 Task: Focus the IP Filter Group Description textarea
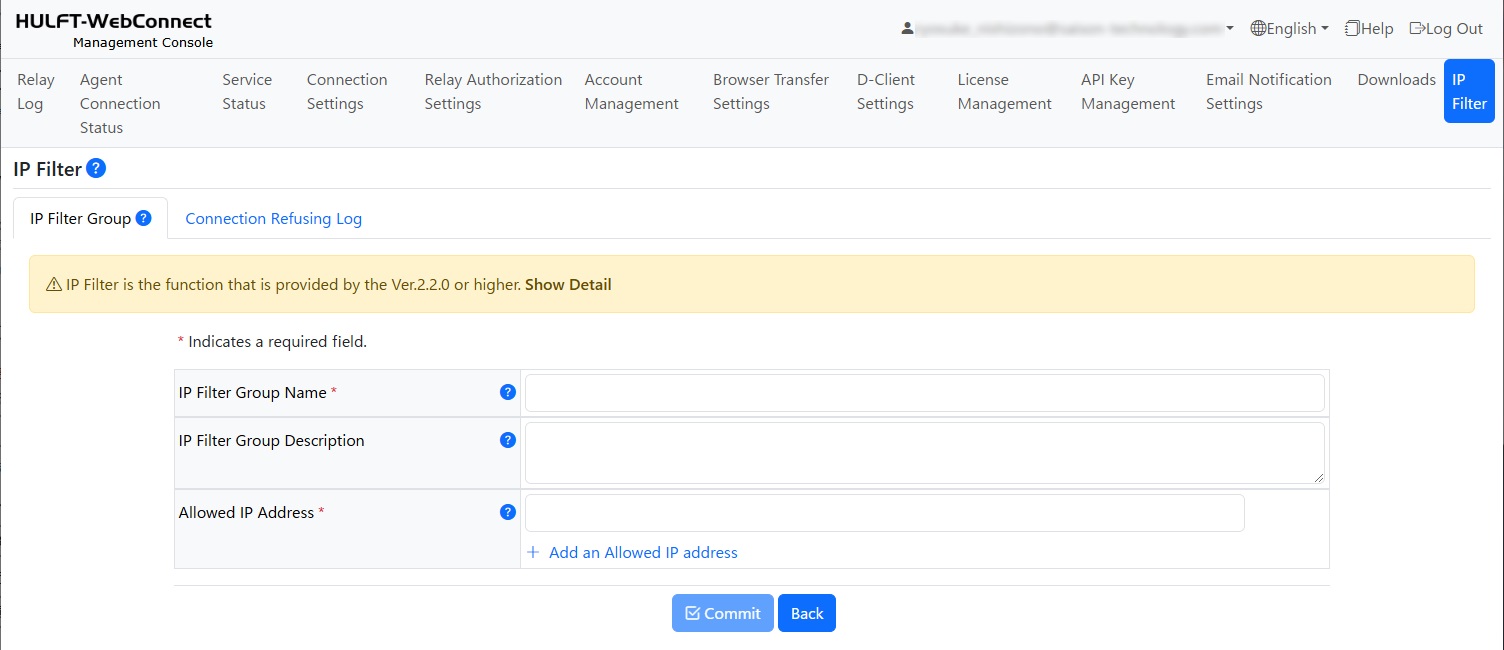coord(925,453)
